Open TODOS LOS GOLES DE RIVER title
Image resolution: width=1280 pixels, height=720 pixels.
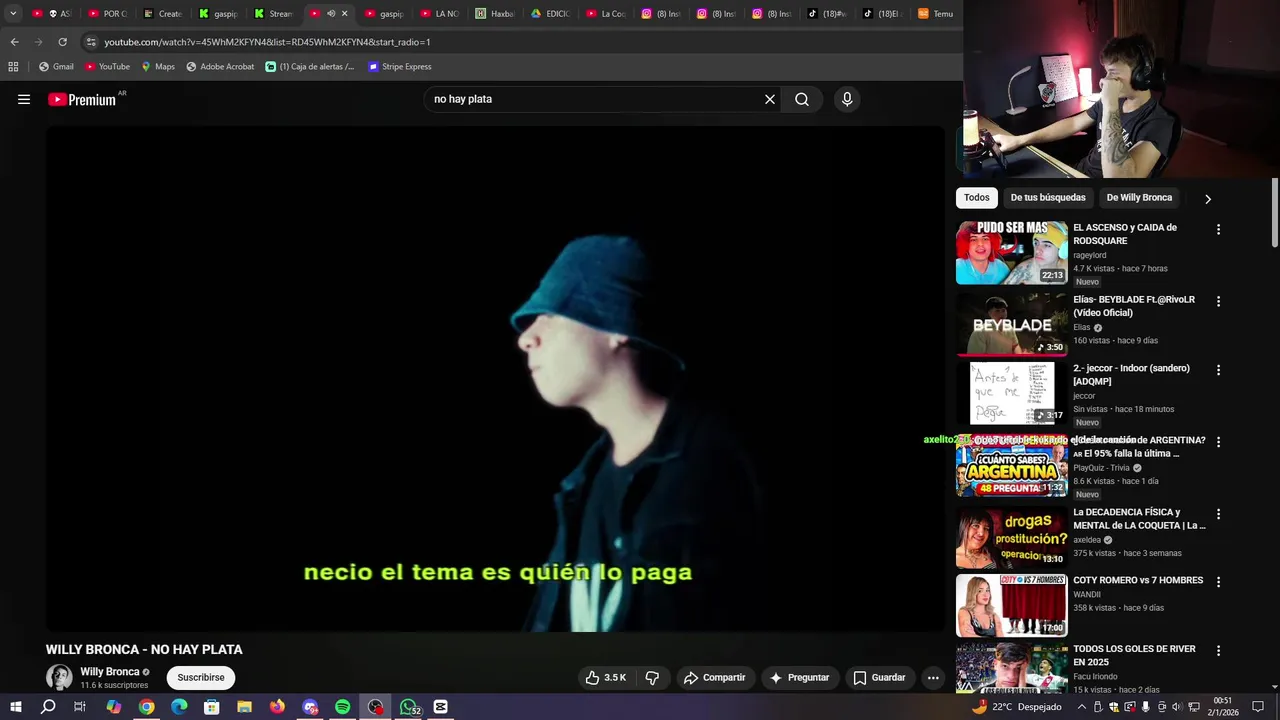[x=1134, y=655]
